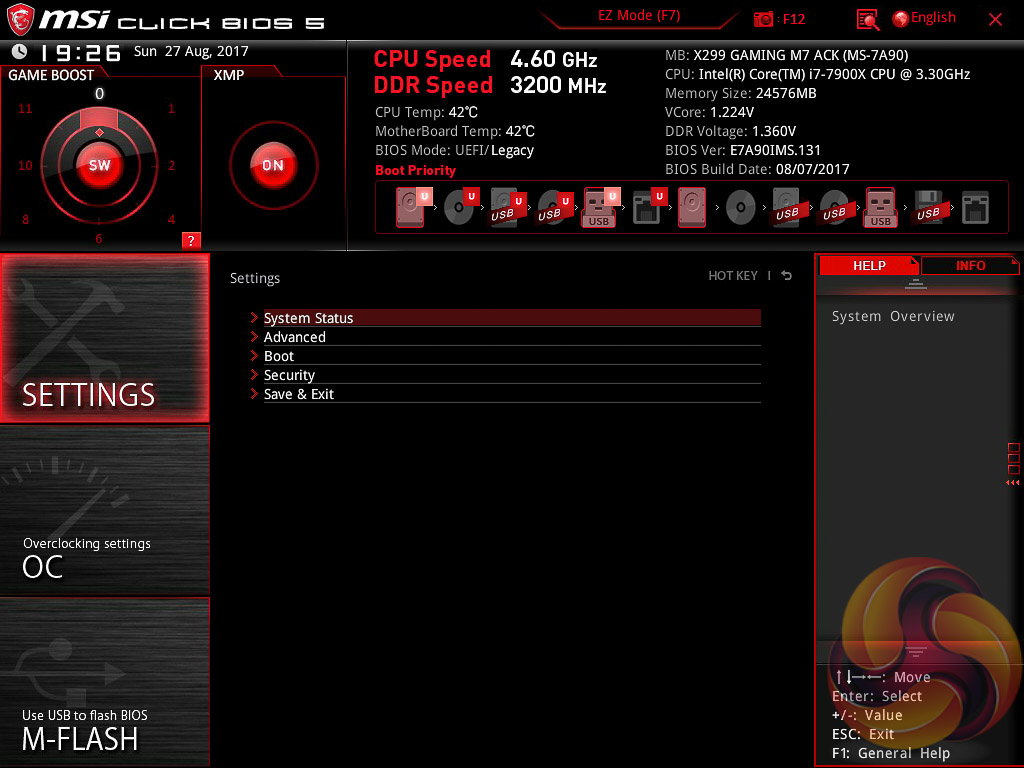Click the Memory Size 24576MB text
This screenshot has height=768, width=1024.
click(741, 93)
